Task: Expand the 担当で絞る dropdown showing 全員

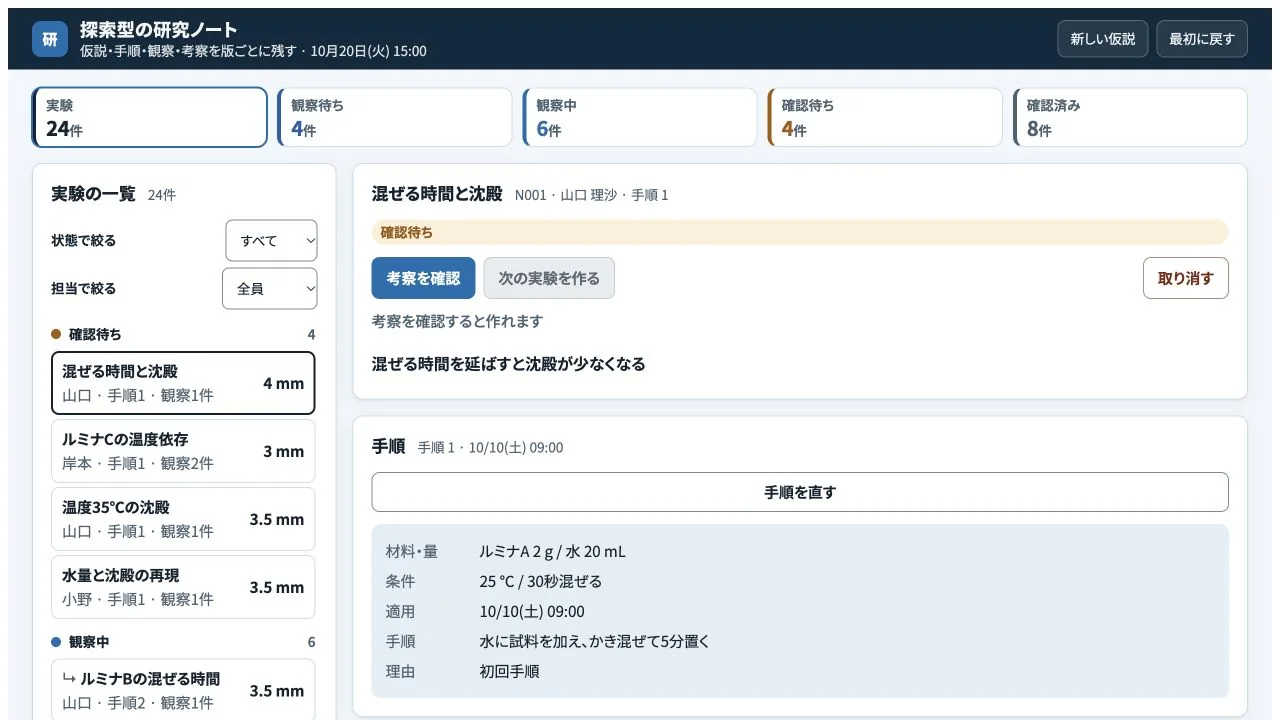Action: pos(270,289)
